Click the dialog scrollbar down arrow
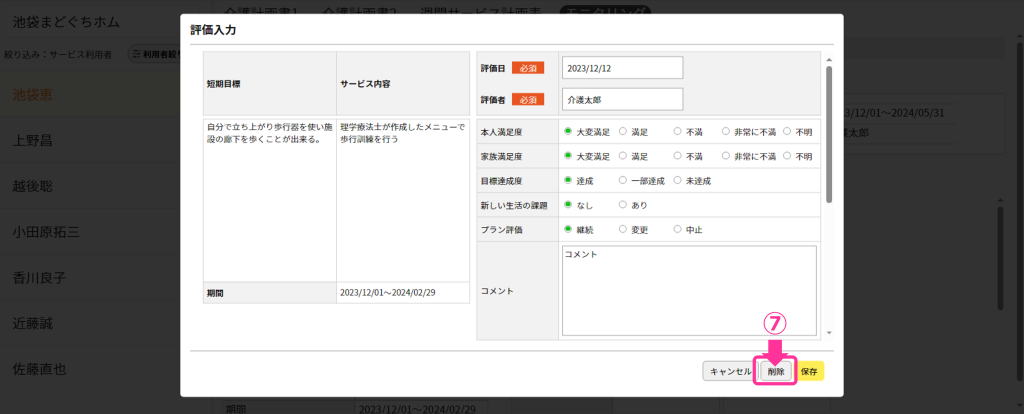 coord(828,332)
